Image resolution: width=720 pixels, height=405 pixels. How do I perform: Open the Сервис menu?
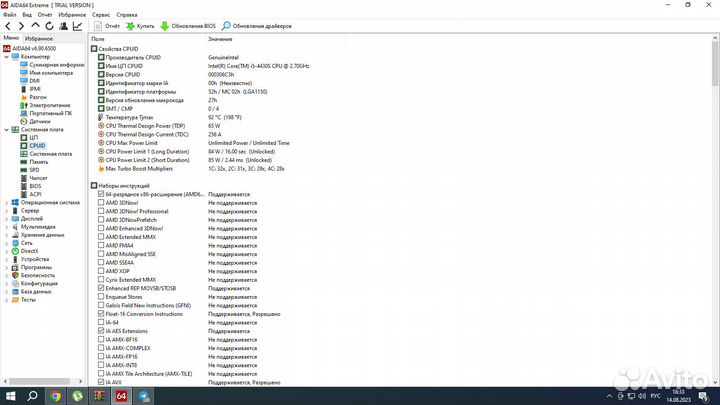pyautogui.click(x=101, y=15)
